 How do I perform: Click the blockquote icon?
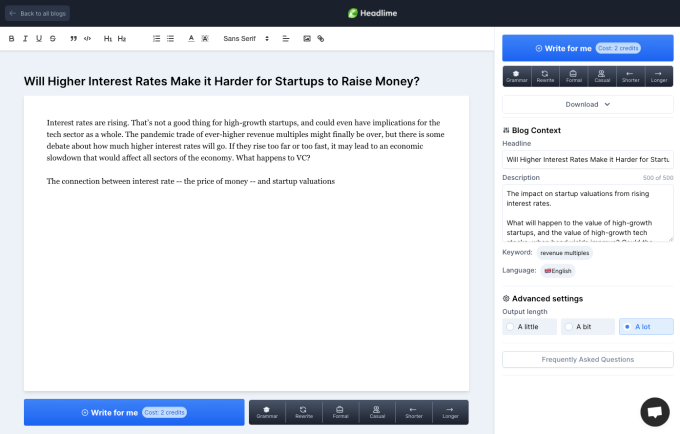click(x=74, y=38)
